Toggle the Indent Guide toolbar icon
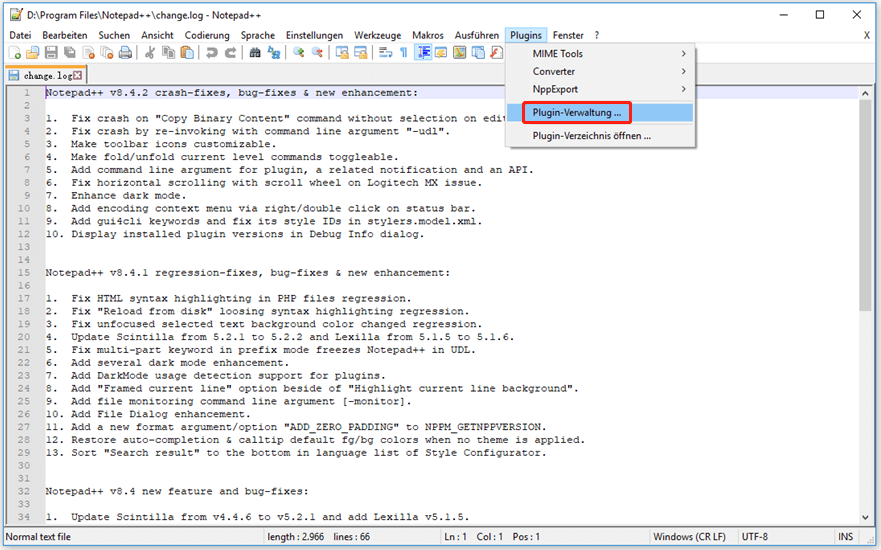The width and height of the screenshot is (881, 550). (423, 53)
